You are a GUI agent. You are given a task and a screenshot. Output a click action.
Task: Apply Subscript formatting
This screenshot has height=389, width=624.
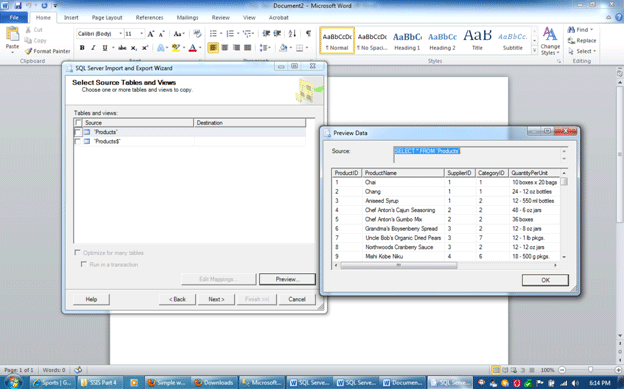(134, 48)
